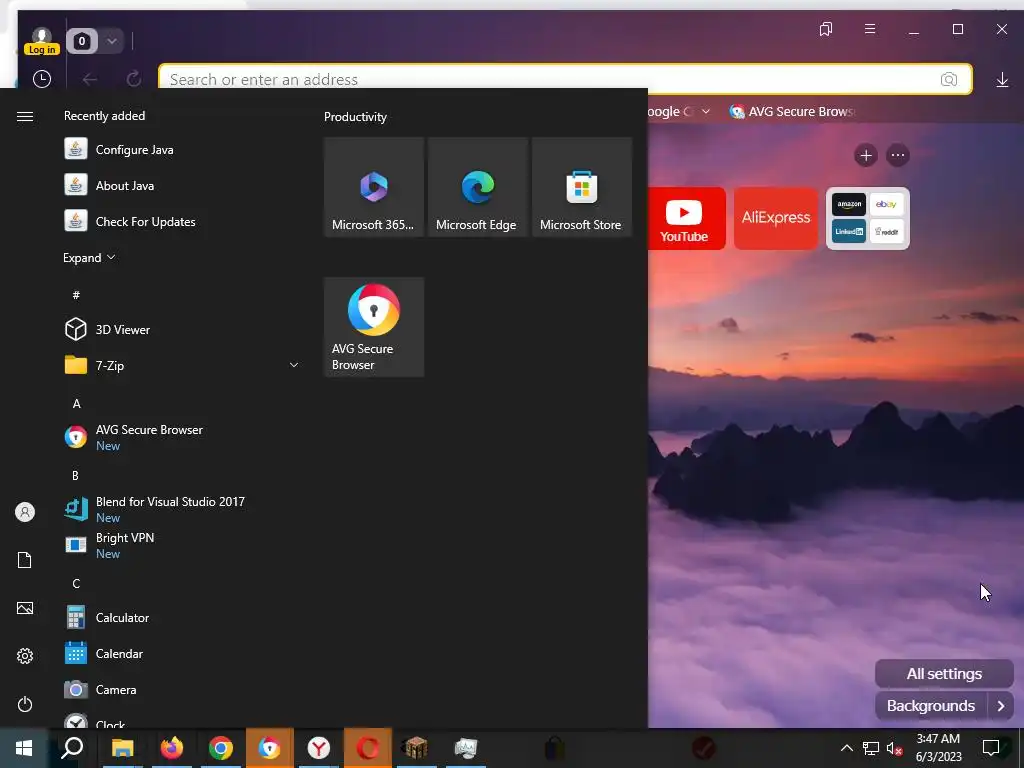The height and width of the screenshot is (768, 1024).
Task: Click the letter C section header
Action: click(x=76, y=583)
